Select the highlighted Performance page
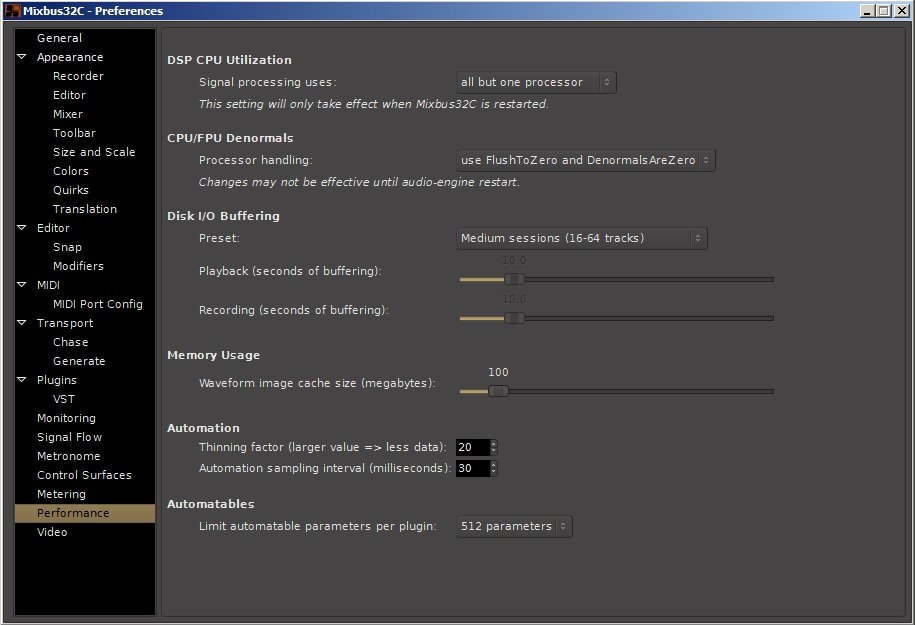 click(x=85, y=513)
